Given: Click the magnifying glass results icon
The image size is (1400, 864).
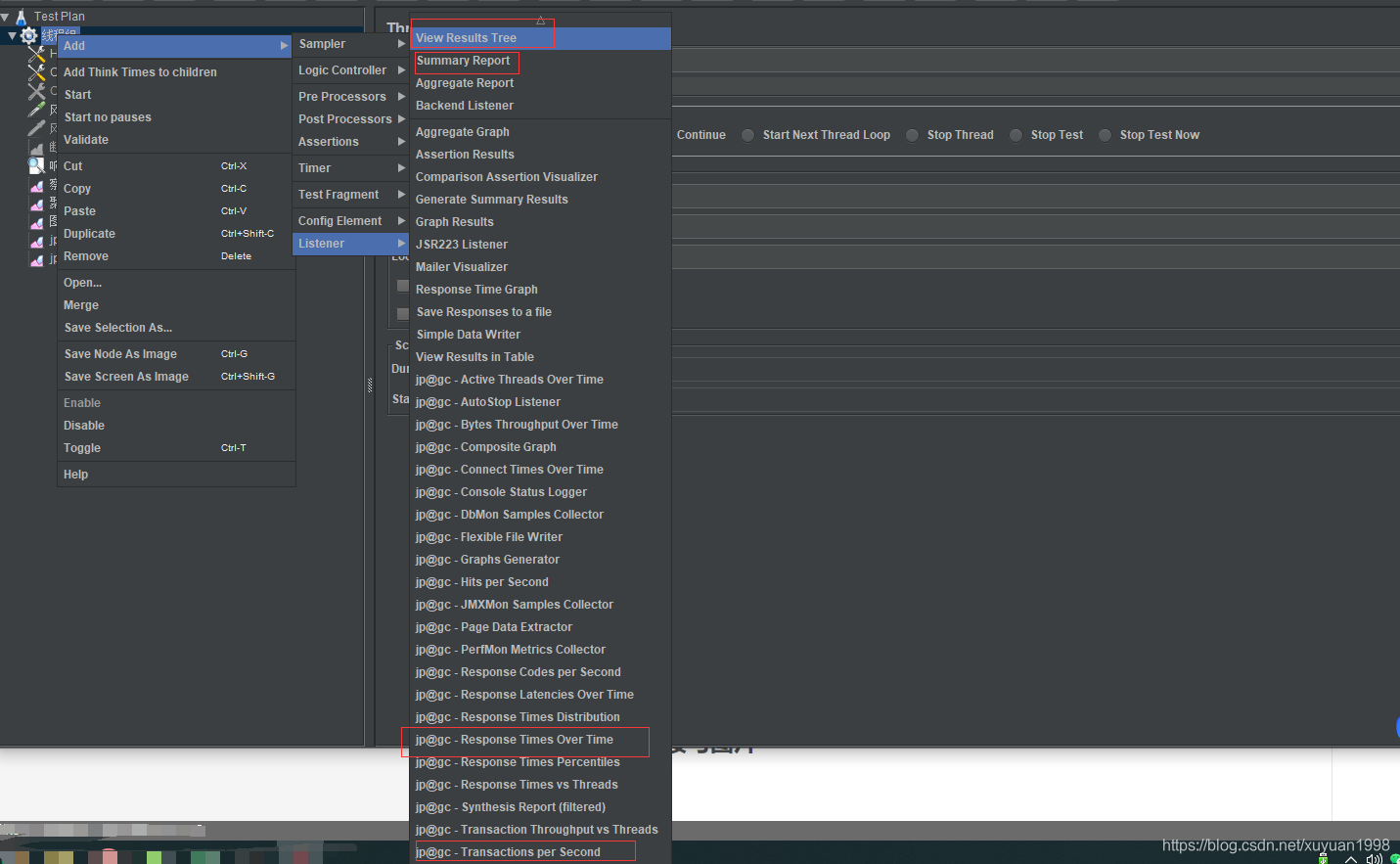Looking at the screenshot, I should point(37,165).
